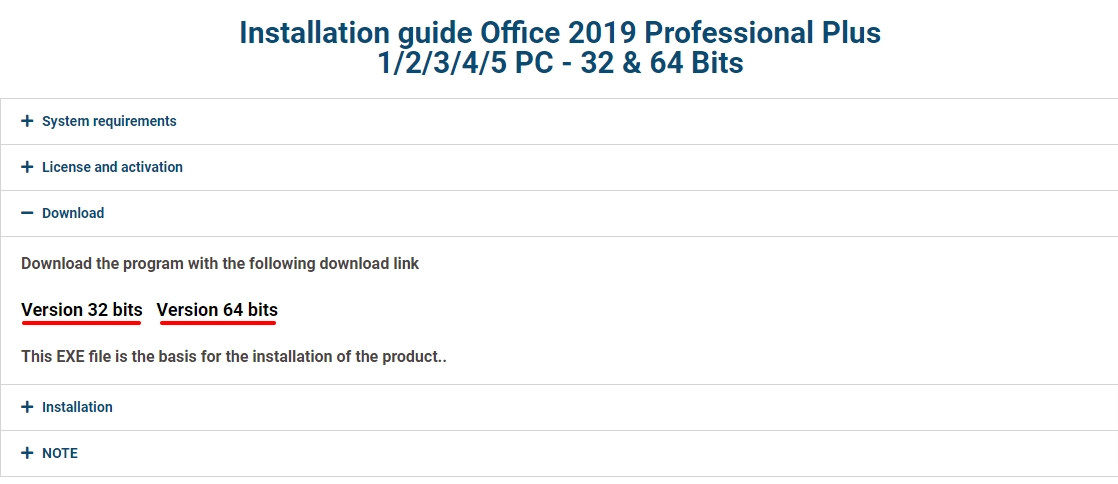
Task: Expand the NOTE section label
Action: [x=59, y=453]
